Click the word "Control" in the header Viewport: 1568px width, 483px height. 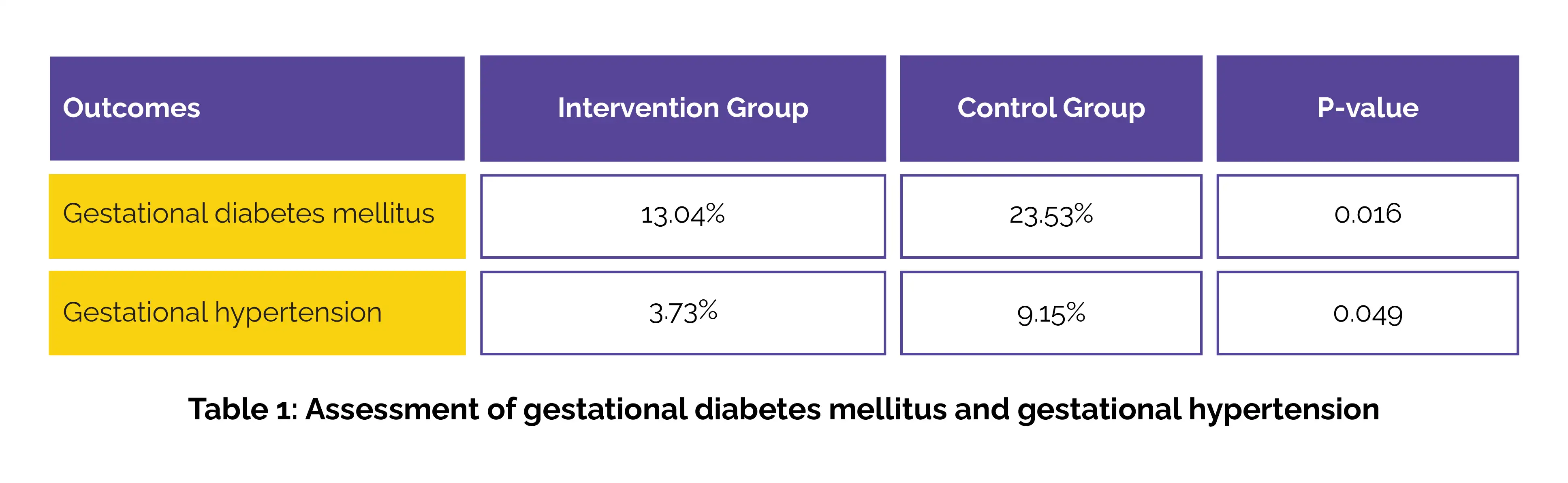pos(1007,108)
